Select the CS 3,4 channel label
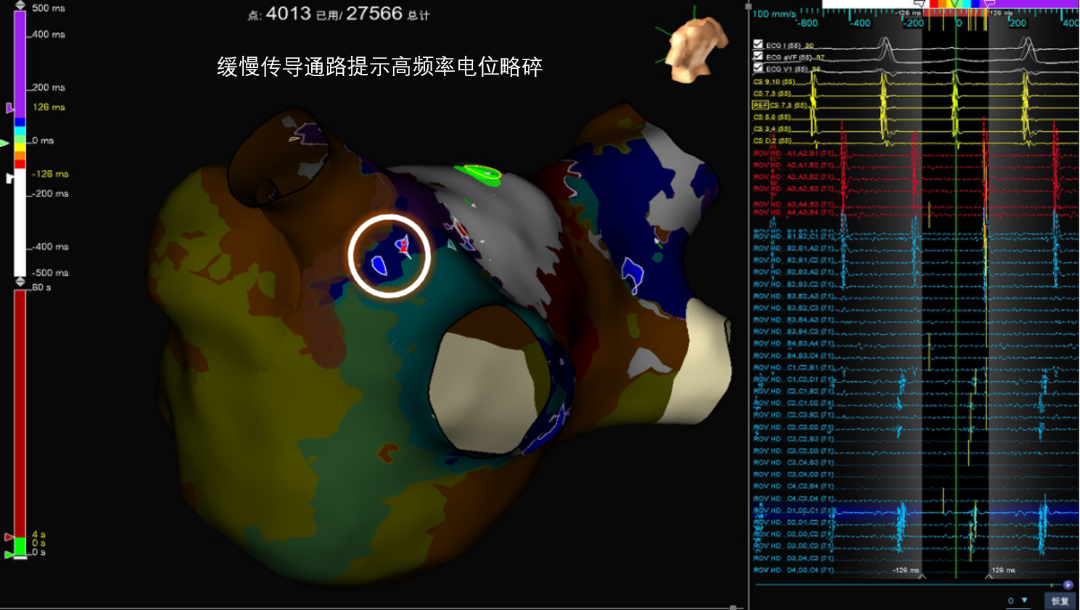The height and width of the screenshot is (610, 1080). (x=772, y=129)
